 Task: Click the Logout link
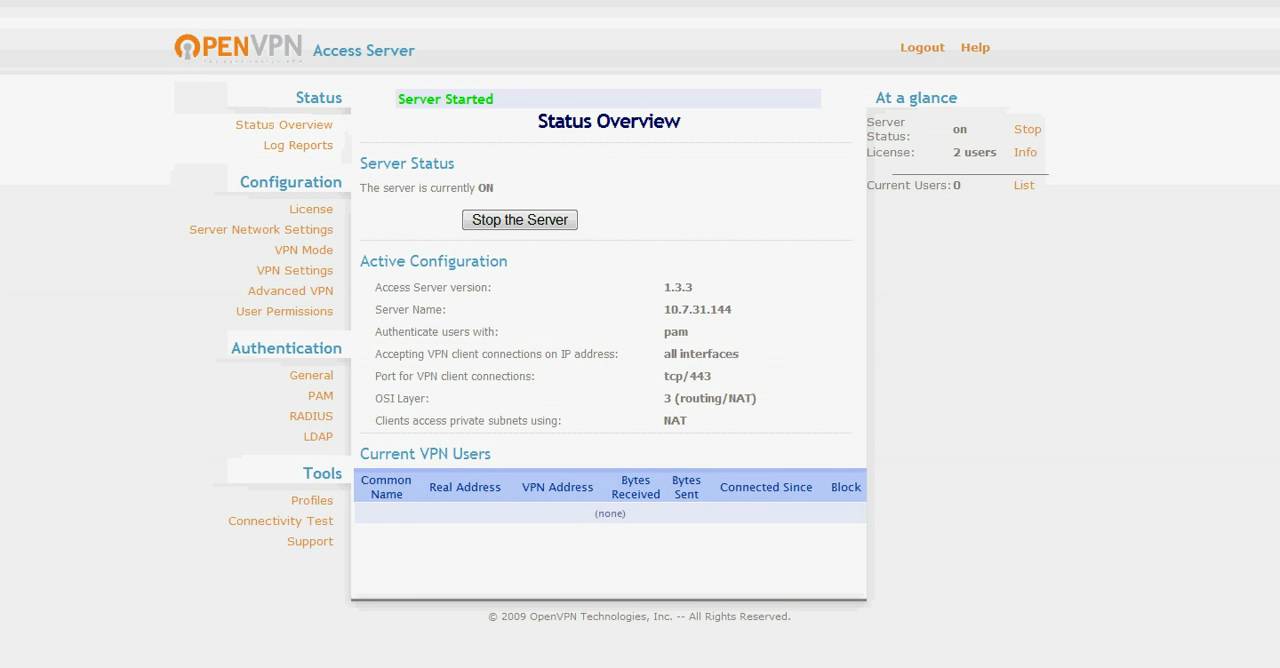pyautogui.click(x=922, y=47)
